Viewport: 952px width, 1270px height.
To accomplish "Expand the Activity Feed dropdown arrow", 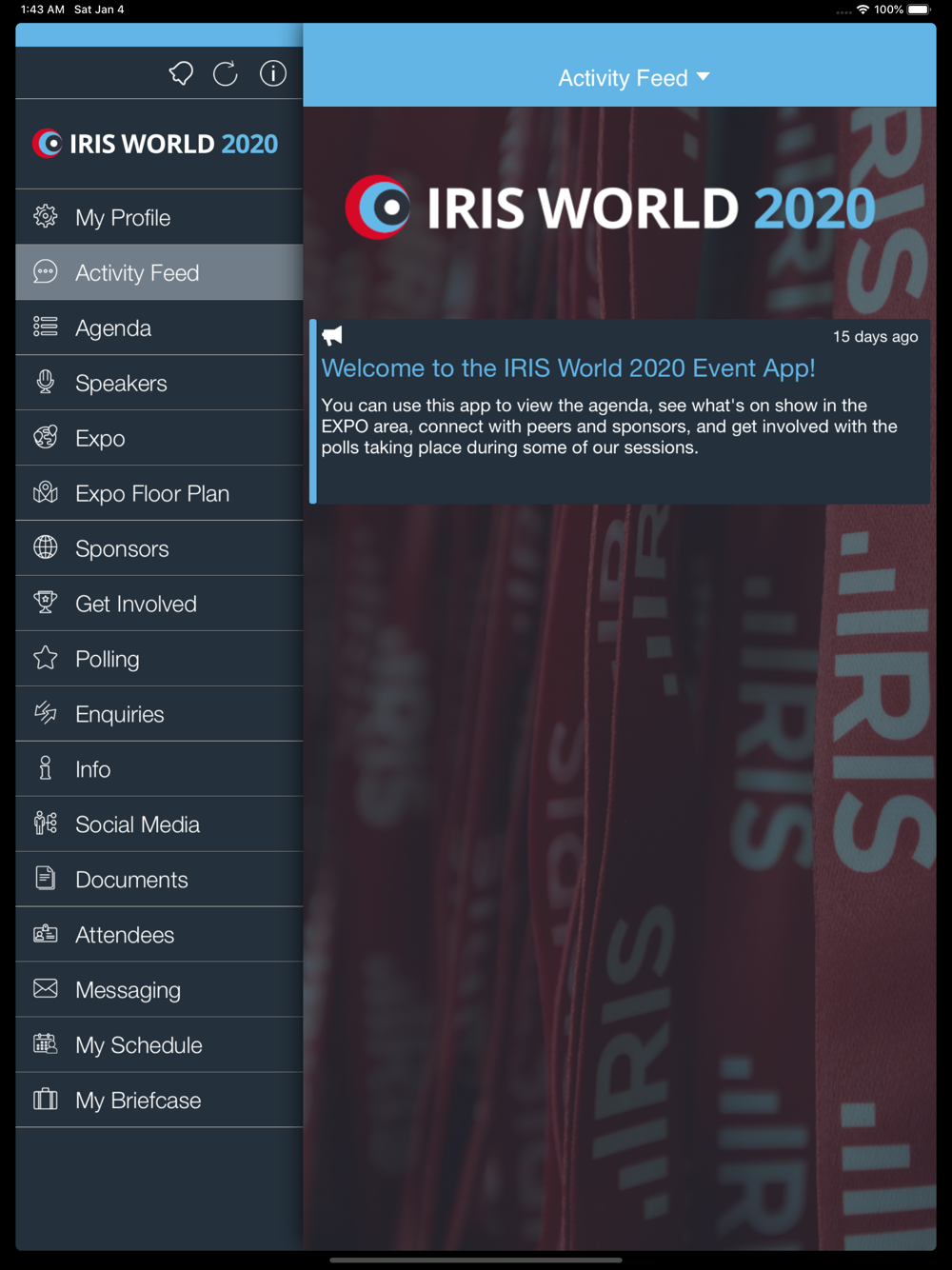I will click(704, 76).
